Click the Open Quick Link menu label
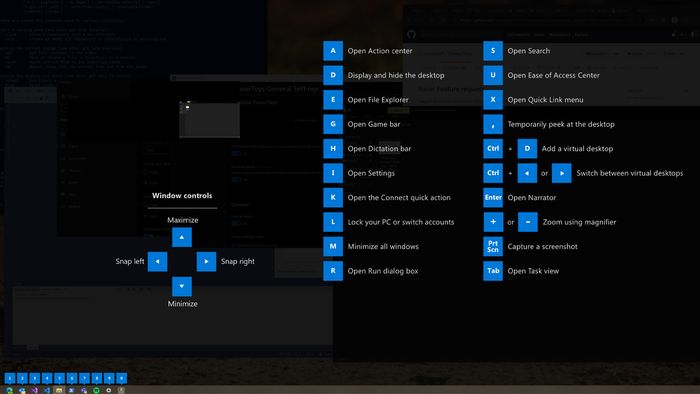Image resolution: width=700 pixels, height=394 pixels. tap(545, 100)
